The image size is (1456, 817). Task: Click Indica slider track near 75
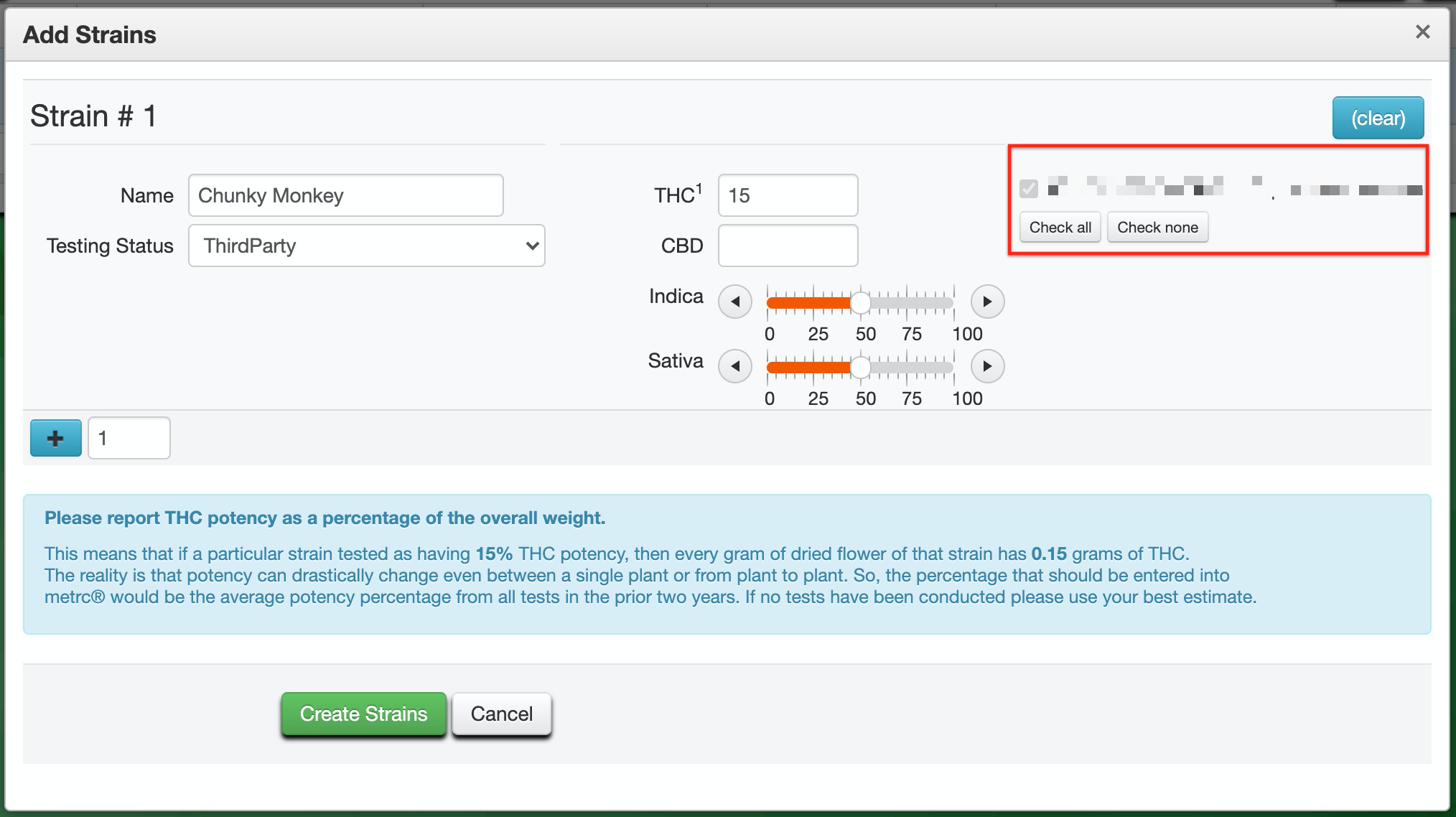[907, 303]
